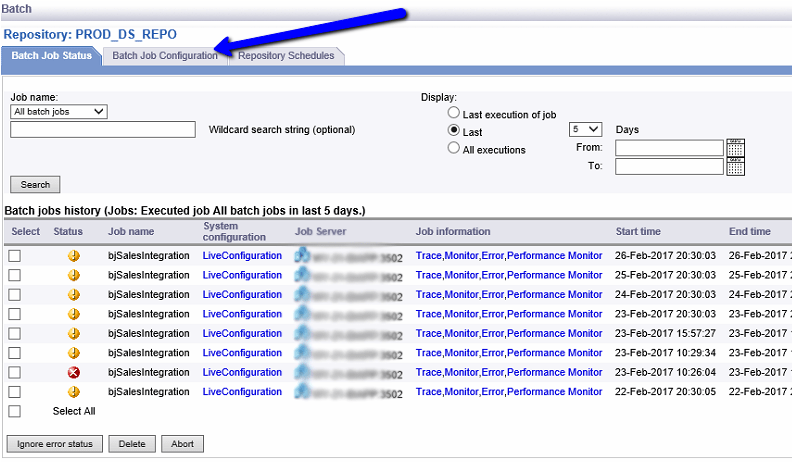Click the Ignore error status button
This screenshot has width=792, height=462.
(54, 443)
